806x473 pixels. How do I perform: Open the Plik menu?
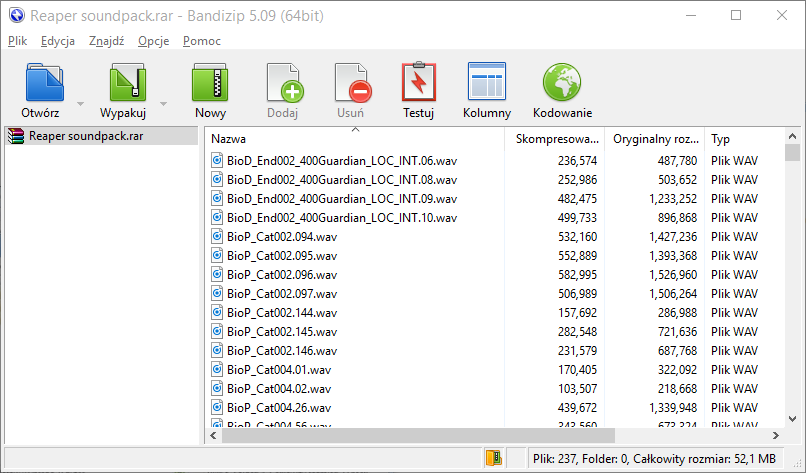[x=17, y=41]
